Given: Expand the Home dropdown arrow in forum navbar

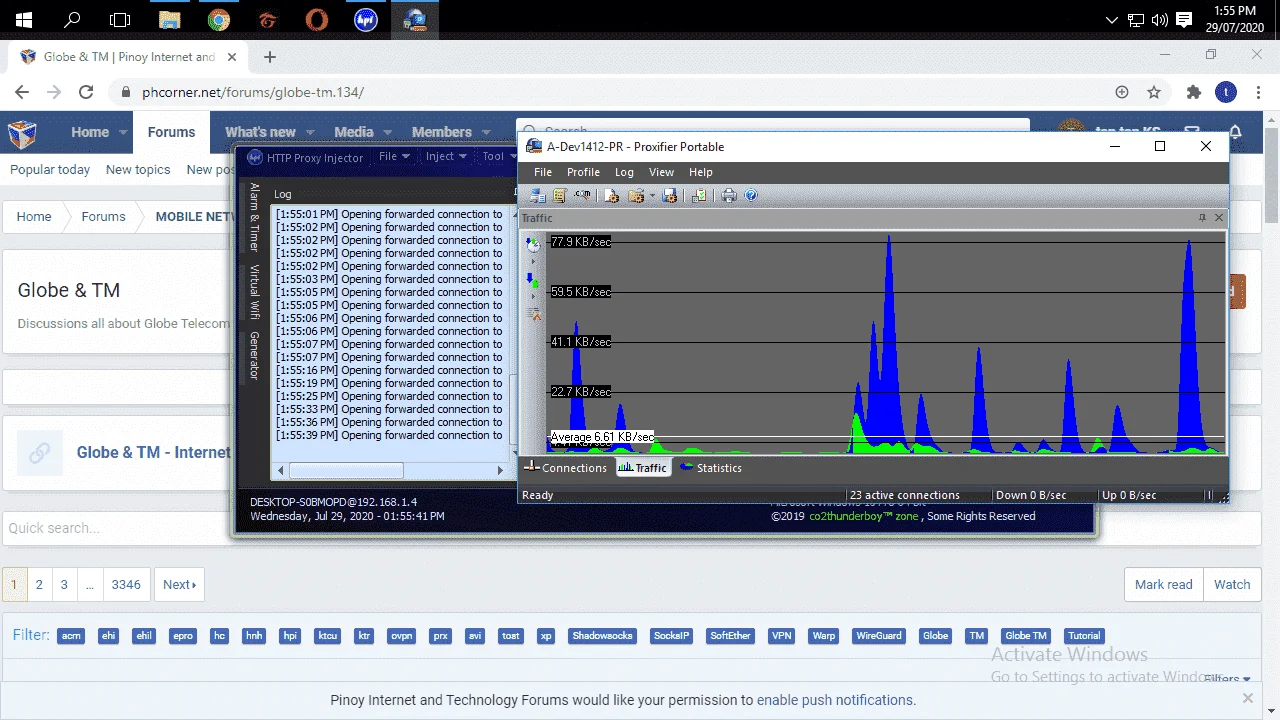Looking at the screenshot, I should pos(124,132).
